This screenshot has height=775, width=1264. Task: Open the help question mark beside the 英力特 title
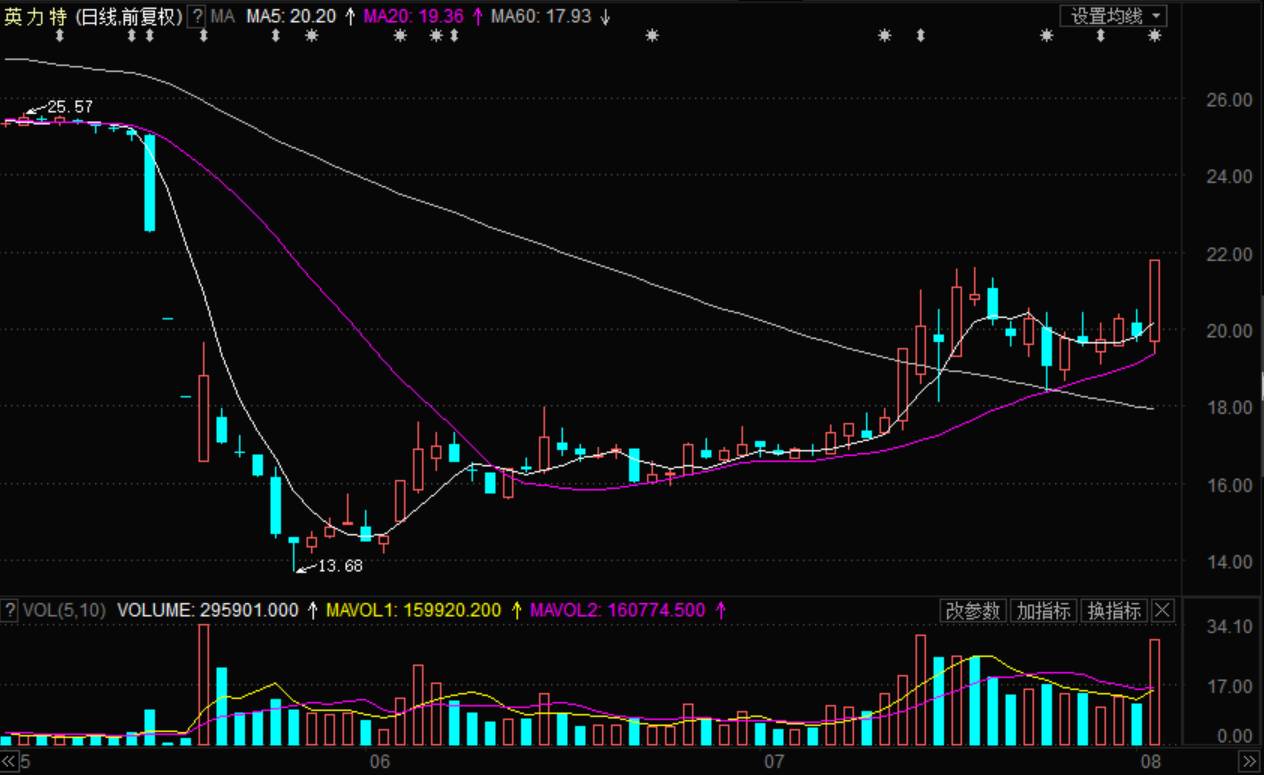pyautogui.click(x=197, y=16)
